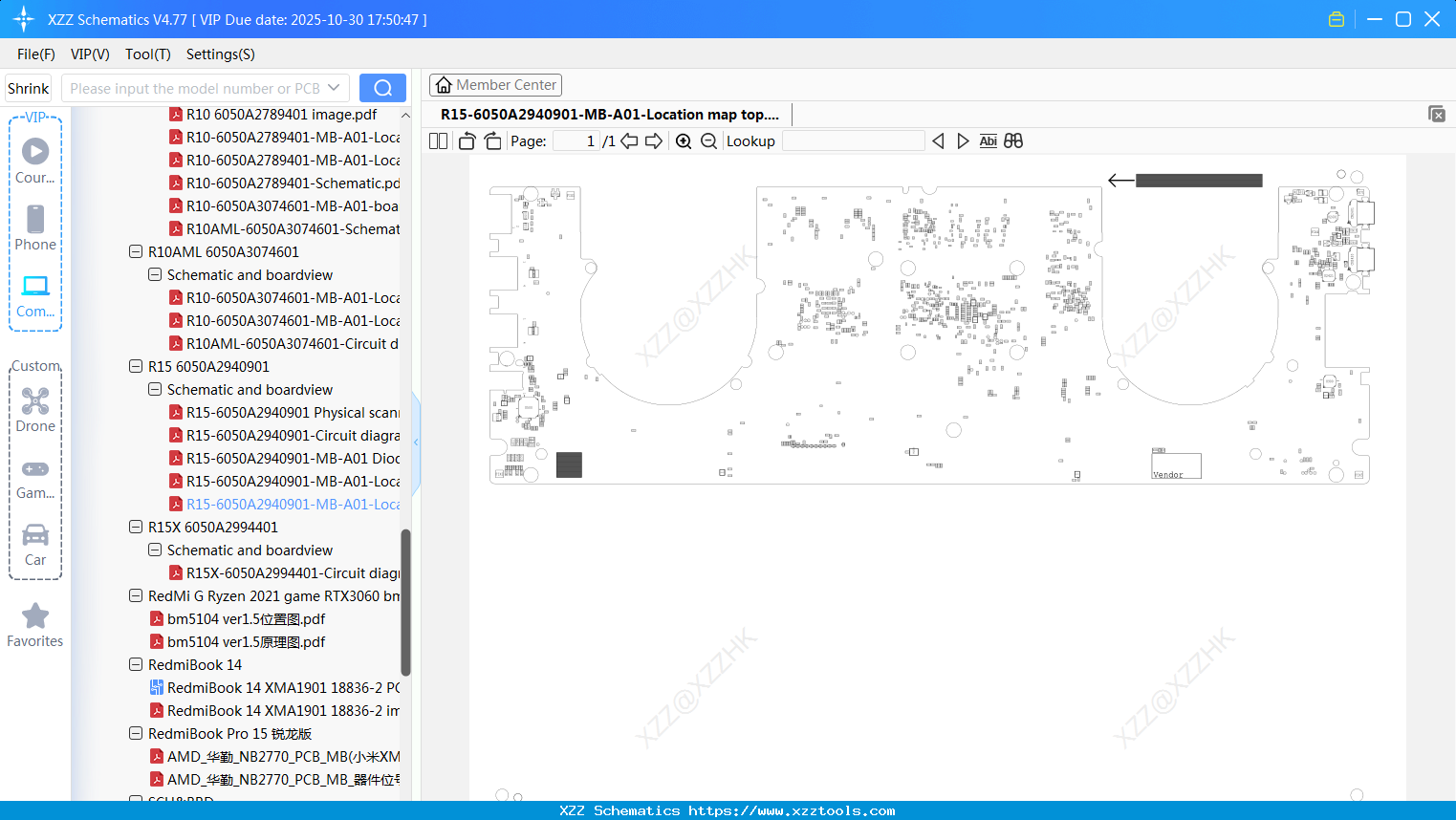Image resolution: width=1456 pixels, height=820 pixels.
Task: Collapse the RedMi G Ryzen 2021 node
Action: 136,596
